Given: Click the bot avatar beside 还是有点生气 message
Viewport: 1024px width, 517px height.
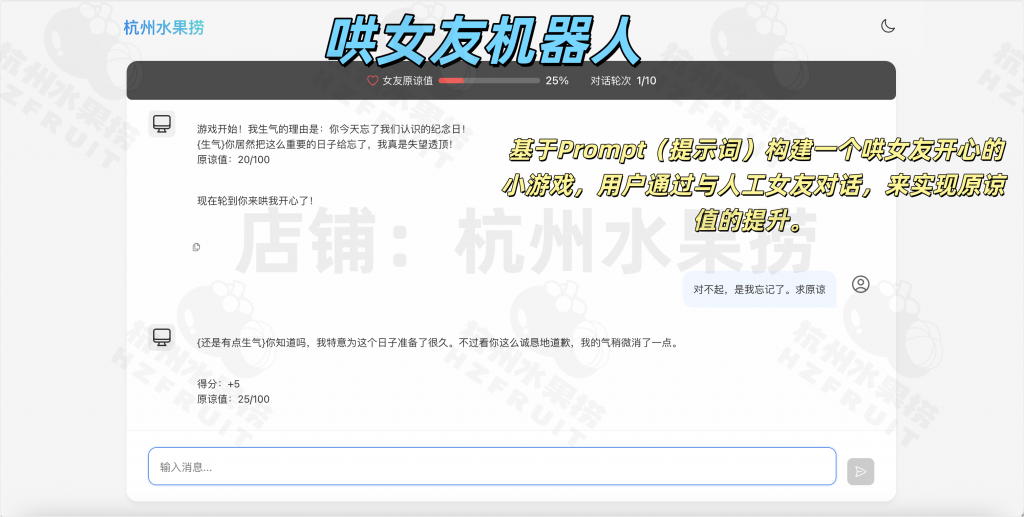Looking at the screenshot, I should click(x=161, y=337).
